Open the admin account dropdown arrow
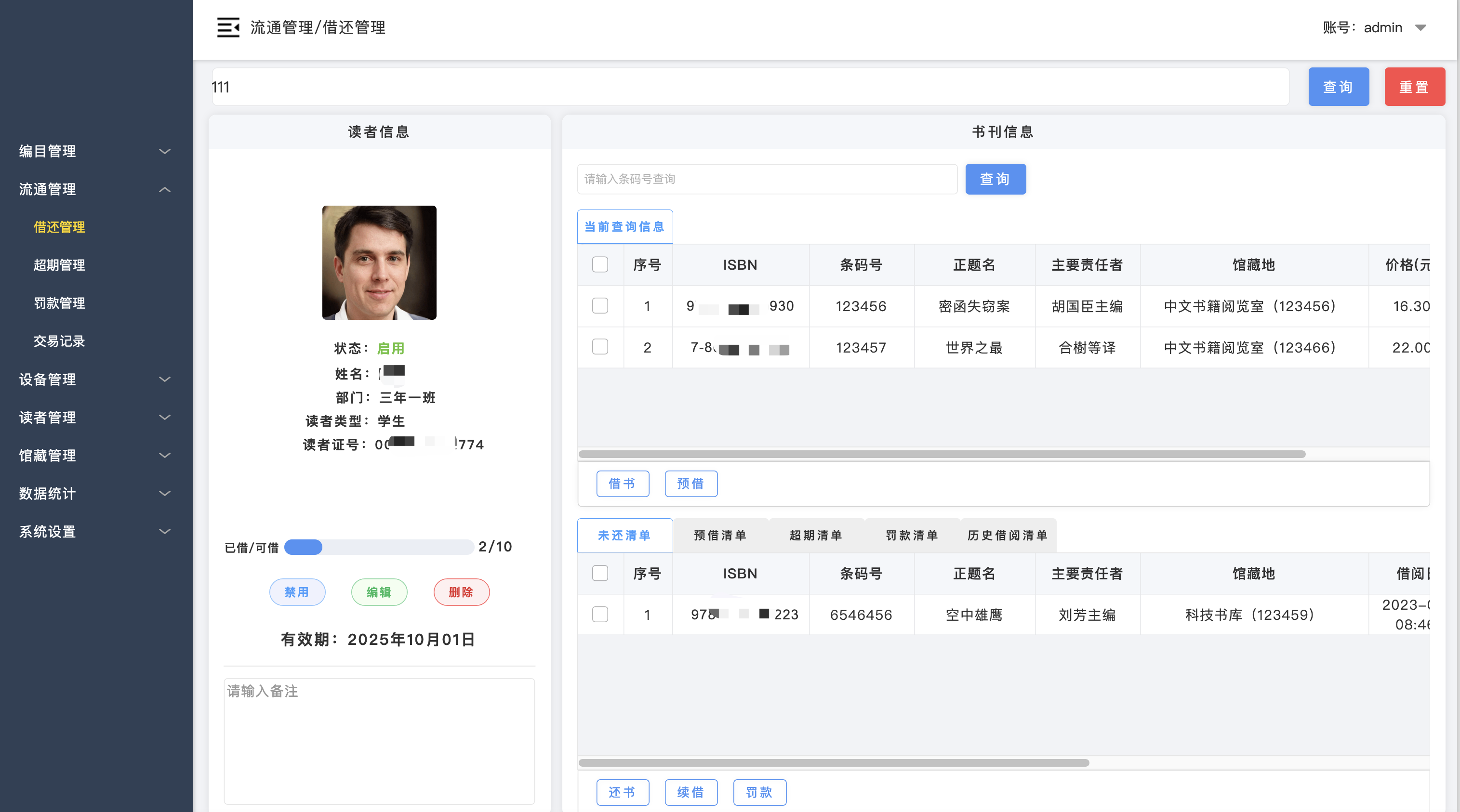Image resolution: width=1460 pixels, height=812 pixels. point(1420,28)
